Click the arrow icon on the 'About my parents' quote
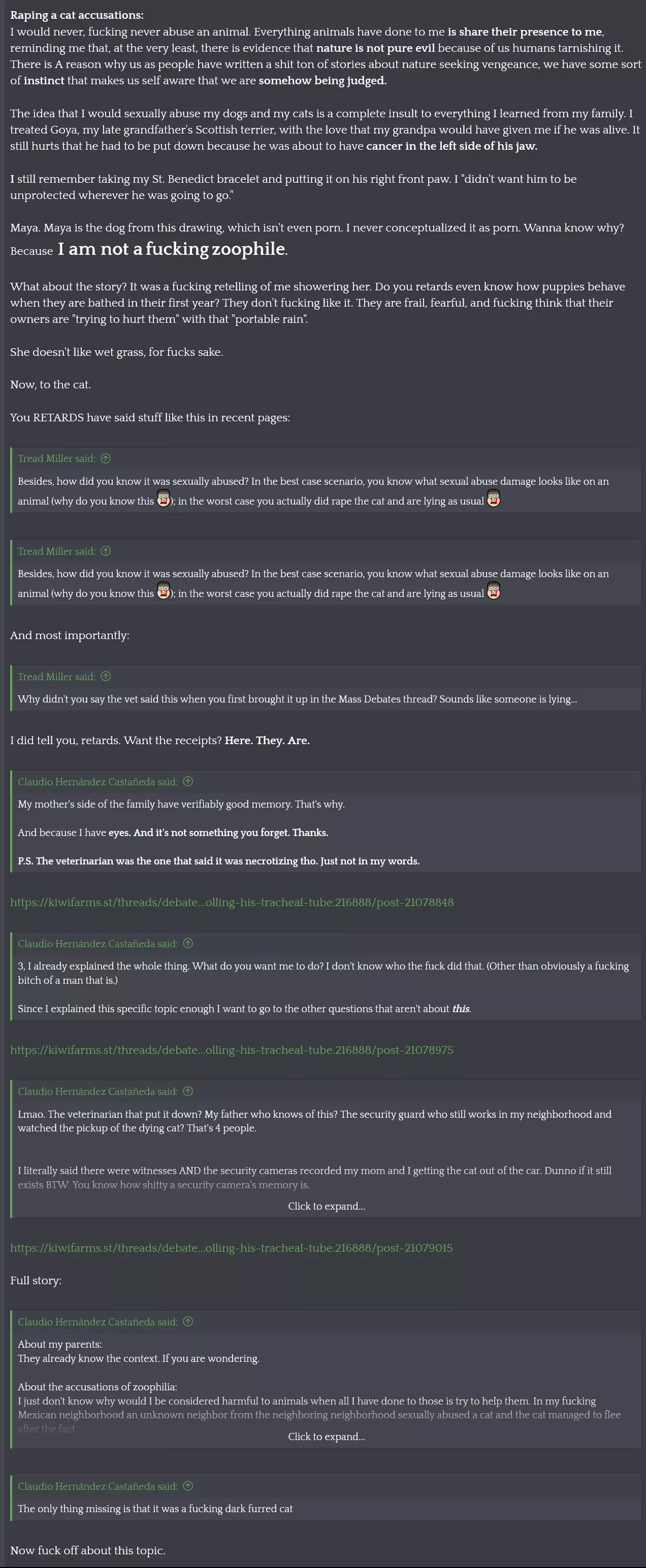 click(187, 1321)
